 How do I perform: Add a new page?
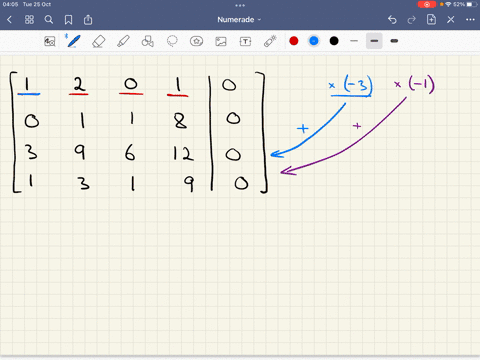point(431,20)
